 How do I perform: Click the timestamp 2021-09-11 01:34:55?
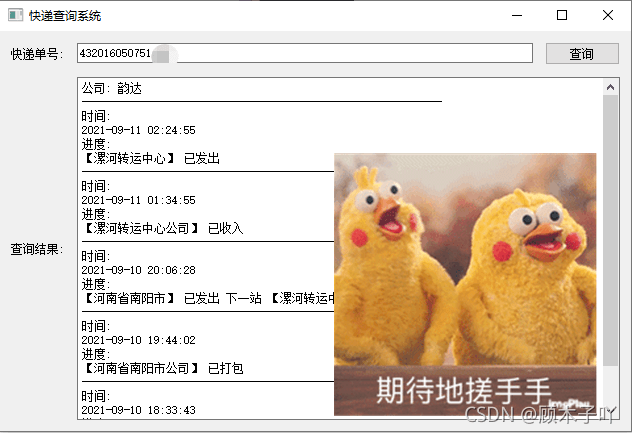point(138,200)
